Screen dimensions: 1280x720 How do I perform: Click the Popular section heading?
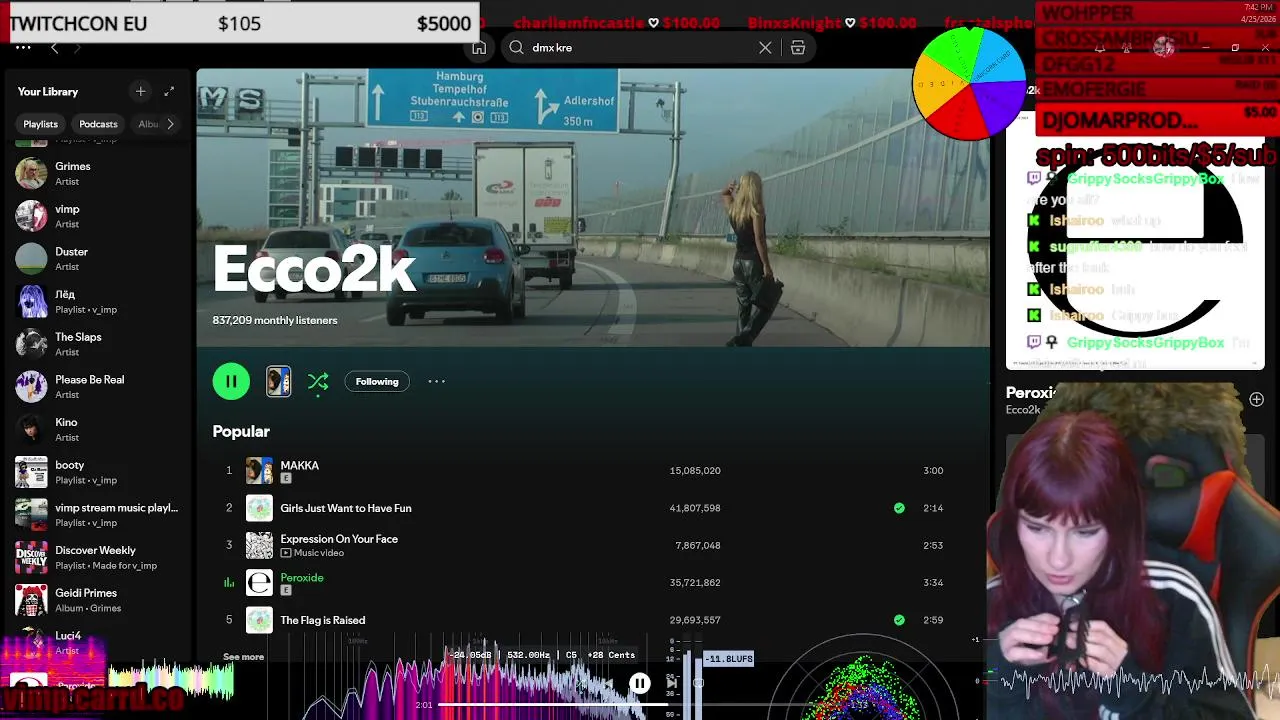point(241,431)
